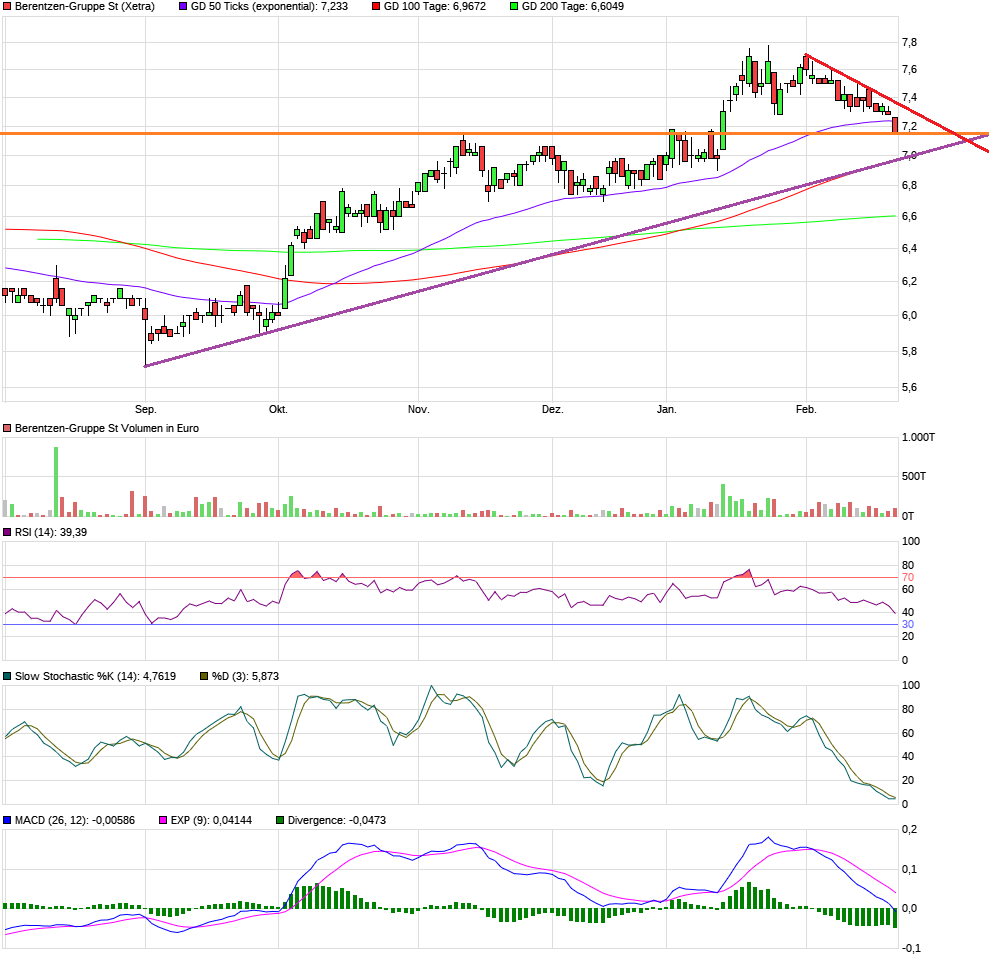Viewport: 989px width, 958px height.
Task: Click the red GD 100 Tage legend swatch
Action: (376, 6)
